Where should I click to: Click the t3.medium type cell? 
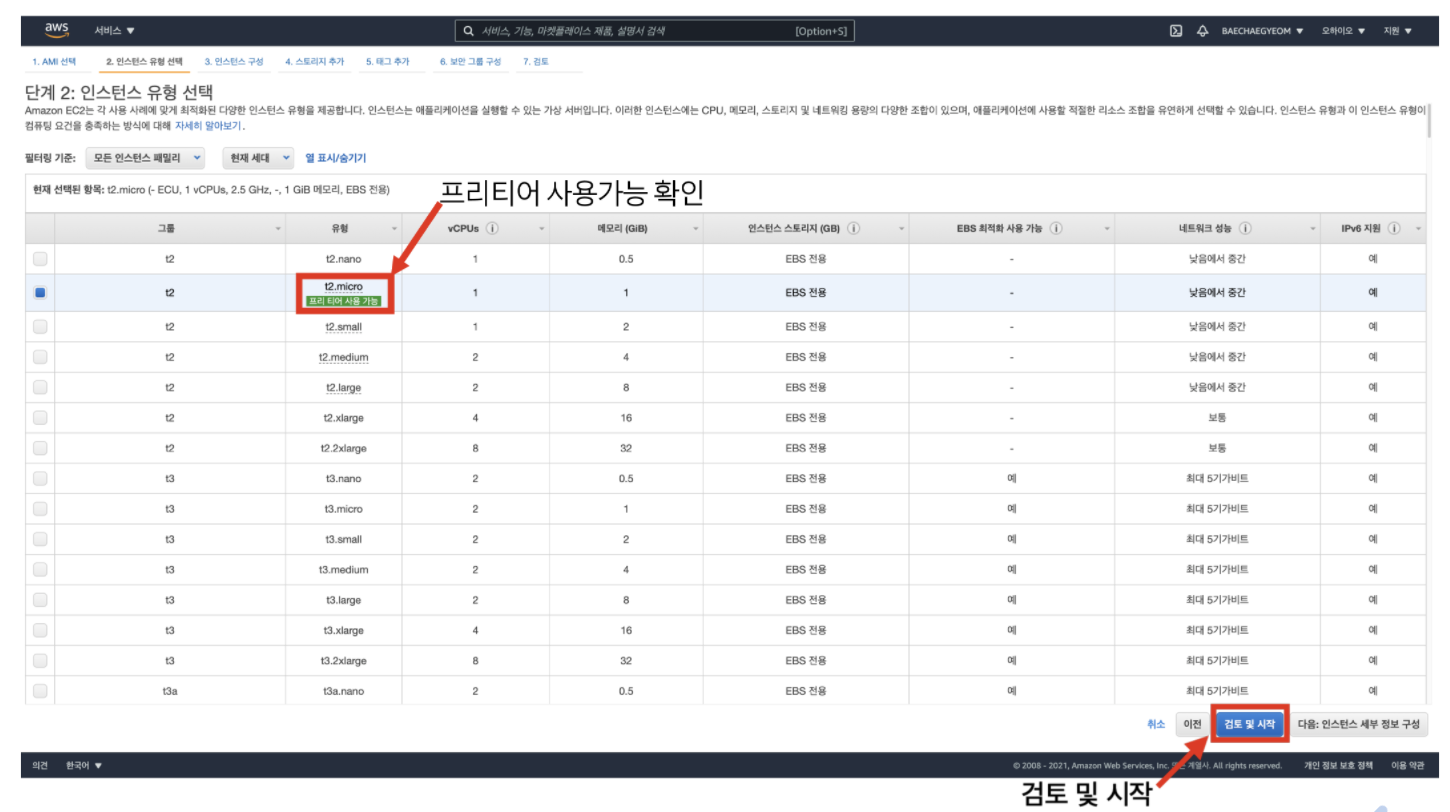[343, 570]
